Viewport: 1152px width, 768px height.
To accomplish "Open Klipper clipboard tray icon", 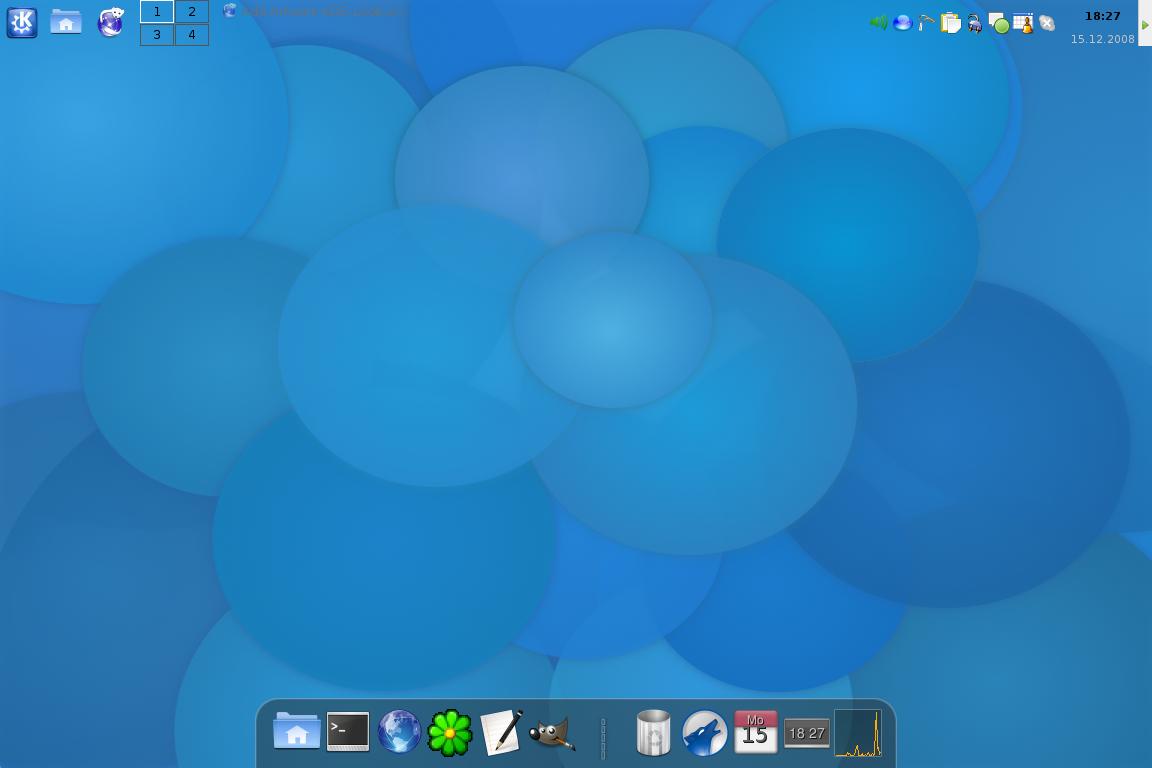I will coord(951,24).
